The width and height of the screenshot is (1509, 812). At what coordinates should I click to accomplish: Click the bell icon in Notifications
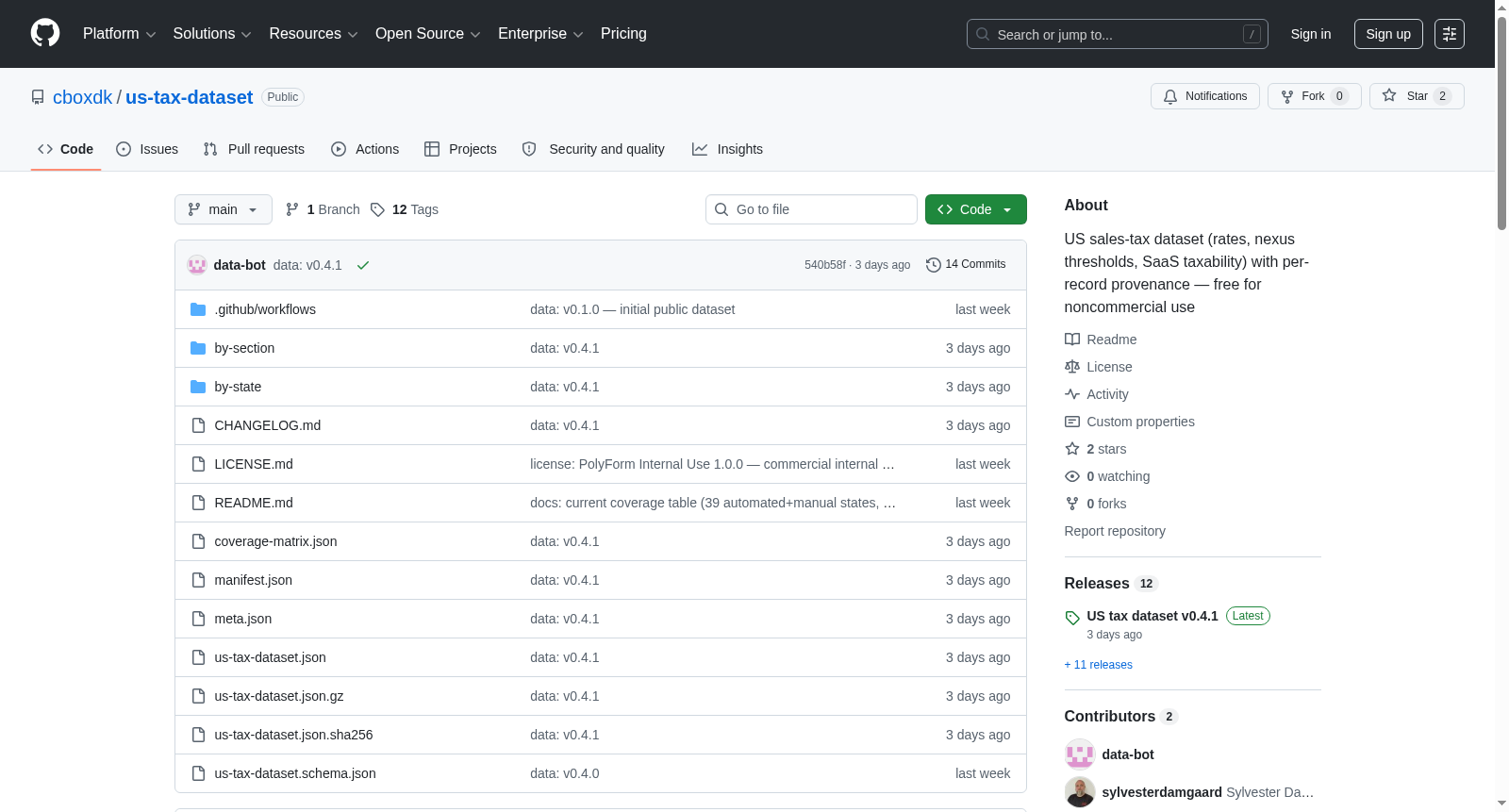point(1170,96)
